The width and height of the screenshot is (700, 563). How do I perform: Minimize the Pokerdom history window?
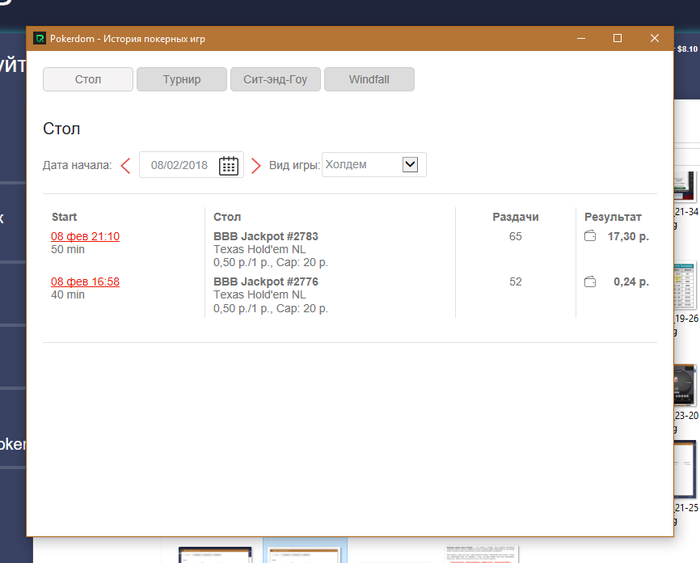tap(581, 38)
